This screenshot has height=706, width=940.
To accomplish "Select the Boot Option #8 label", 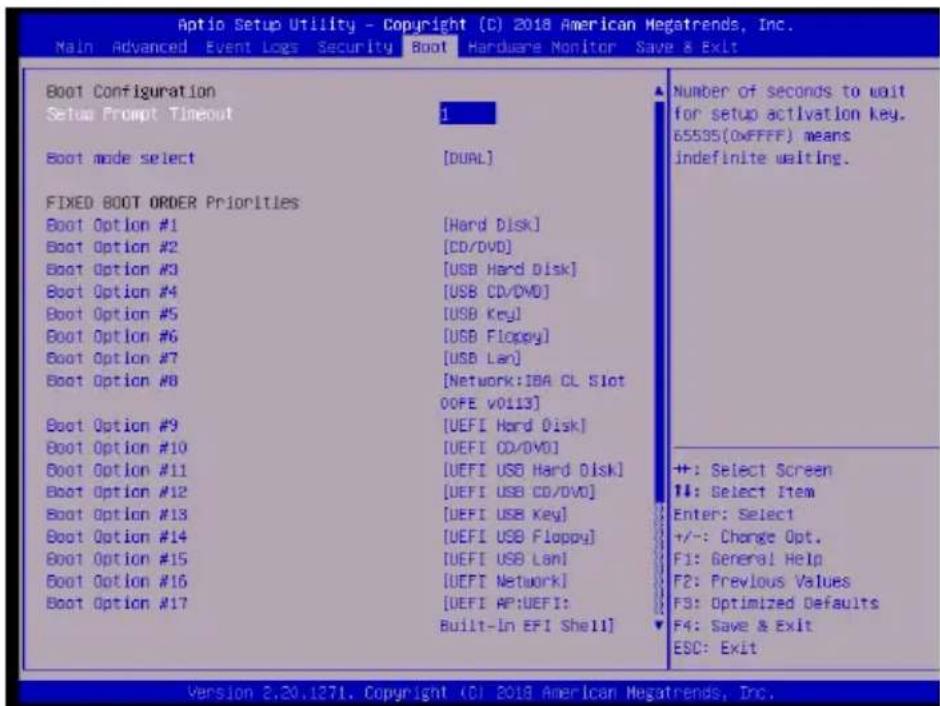I will click(x=112, y=381).
